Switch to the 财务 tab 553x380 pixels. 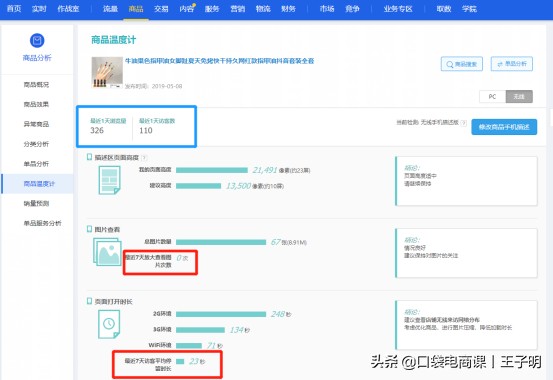(x=288, y=9)
